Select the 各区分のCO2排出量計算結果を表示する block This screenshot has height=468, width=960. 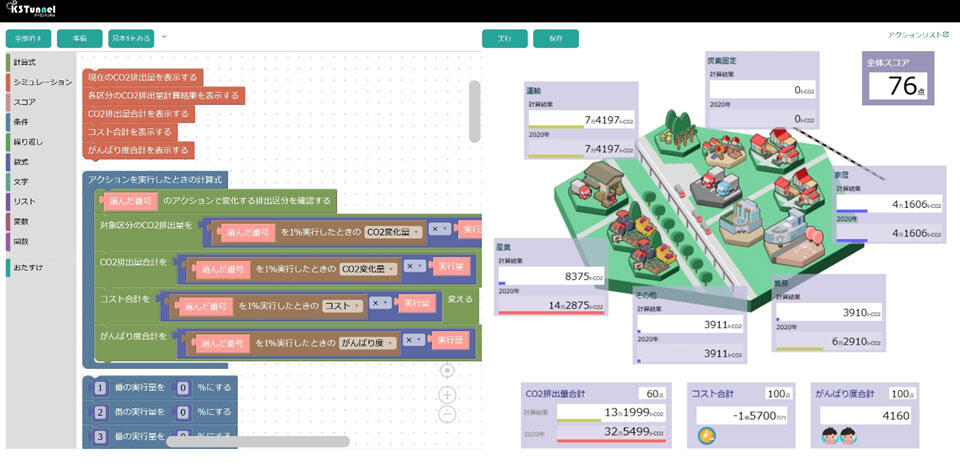(163, 96)
